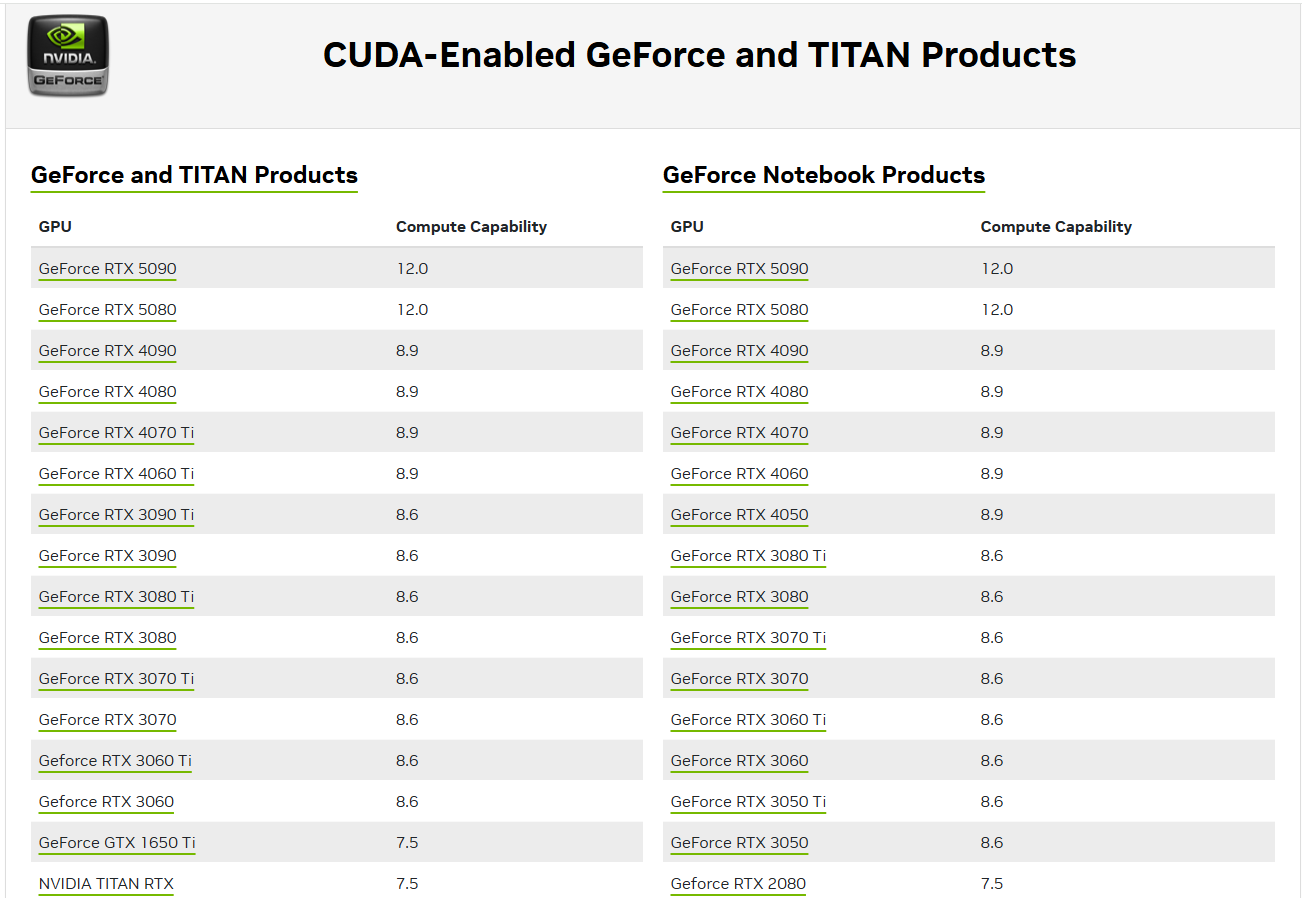Open GeForce RTX 4080 in Notebook Products table
1302x898 pixels.
[739, 391]
